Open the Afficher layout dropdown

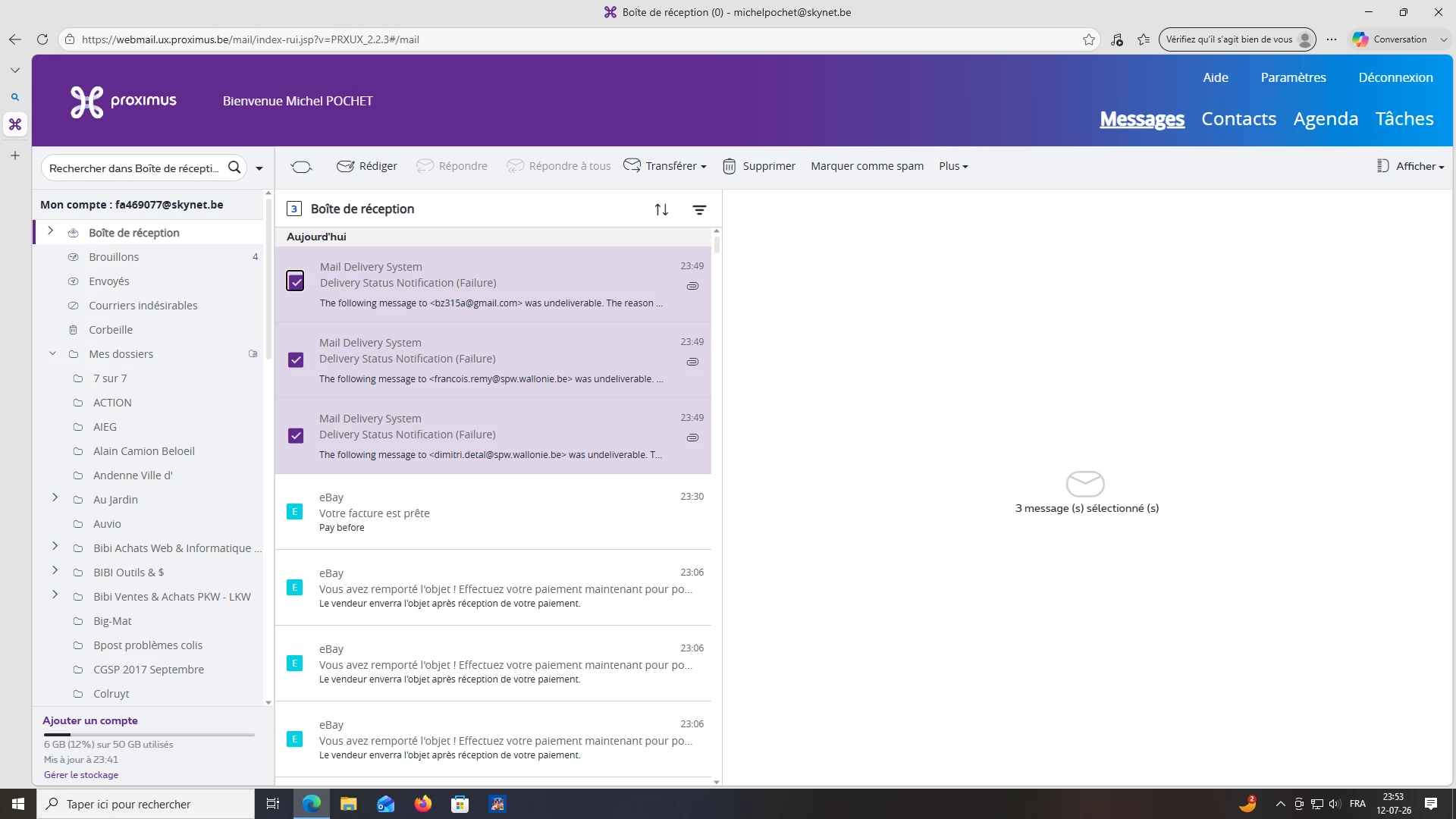click(x=1410, y=166)
